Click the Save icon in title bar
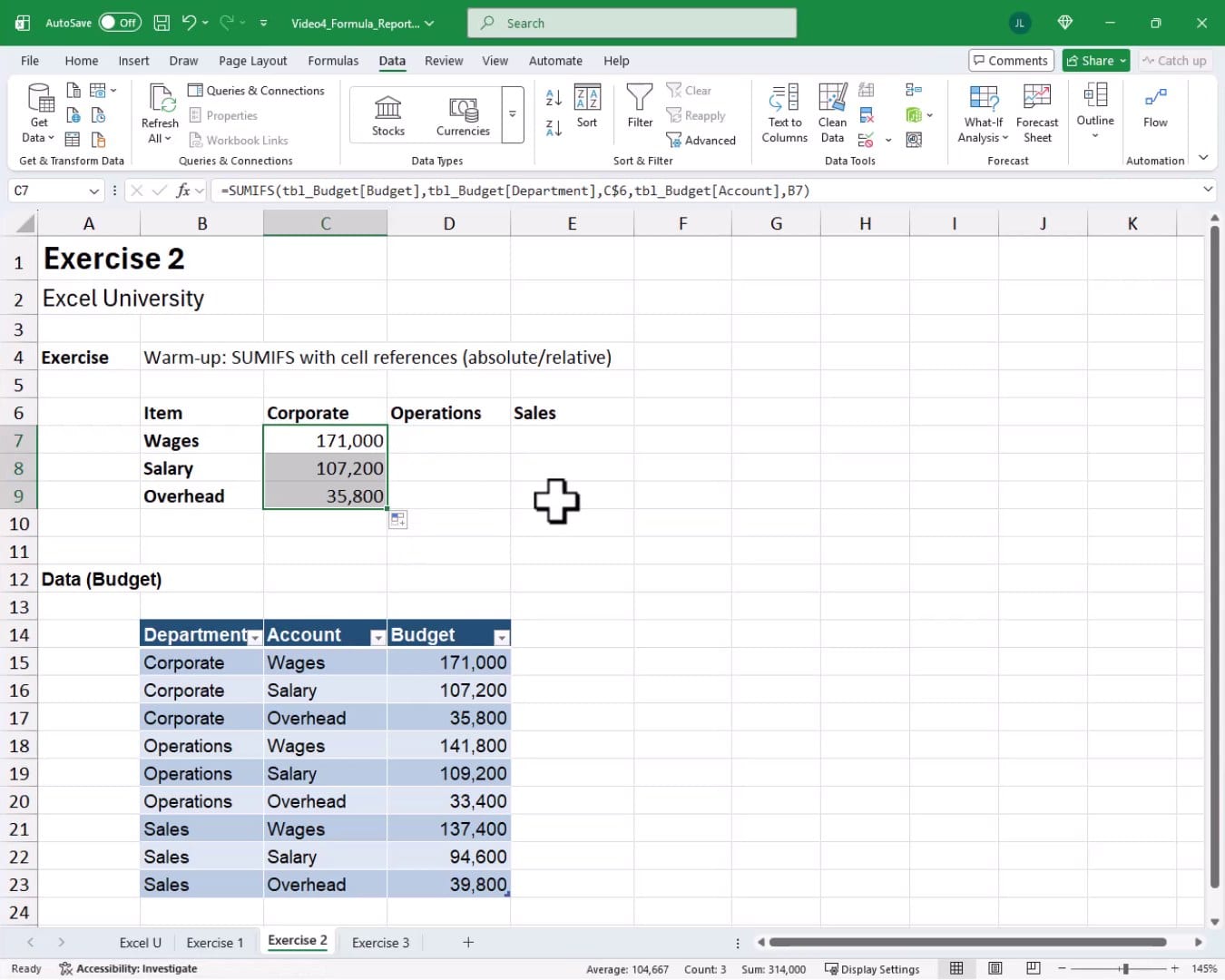This screenshot has height=980, width=1225. point(162,24)
